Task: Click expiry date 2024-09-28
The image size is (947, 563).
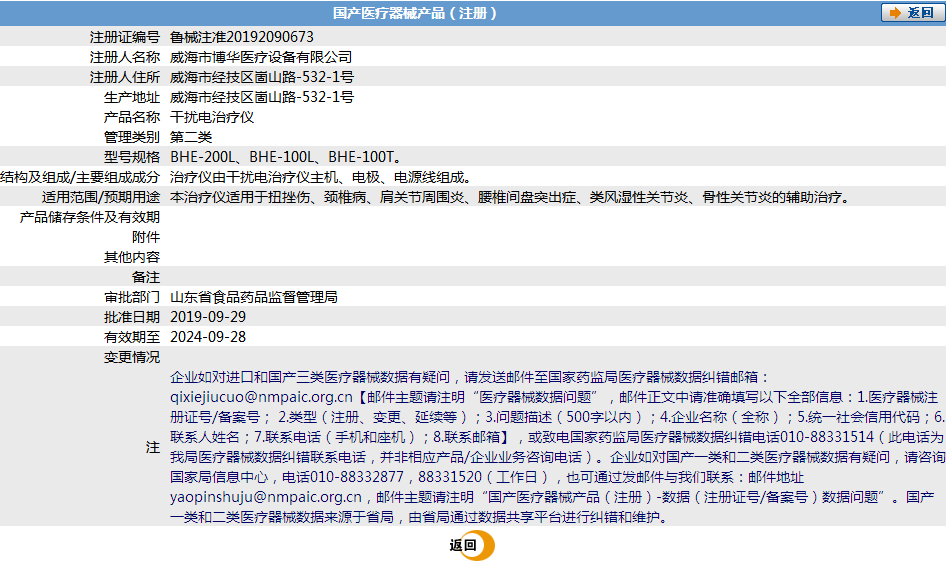Action: [x=208, y=336]
